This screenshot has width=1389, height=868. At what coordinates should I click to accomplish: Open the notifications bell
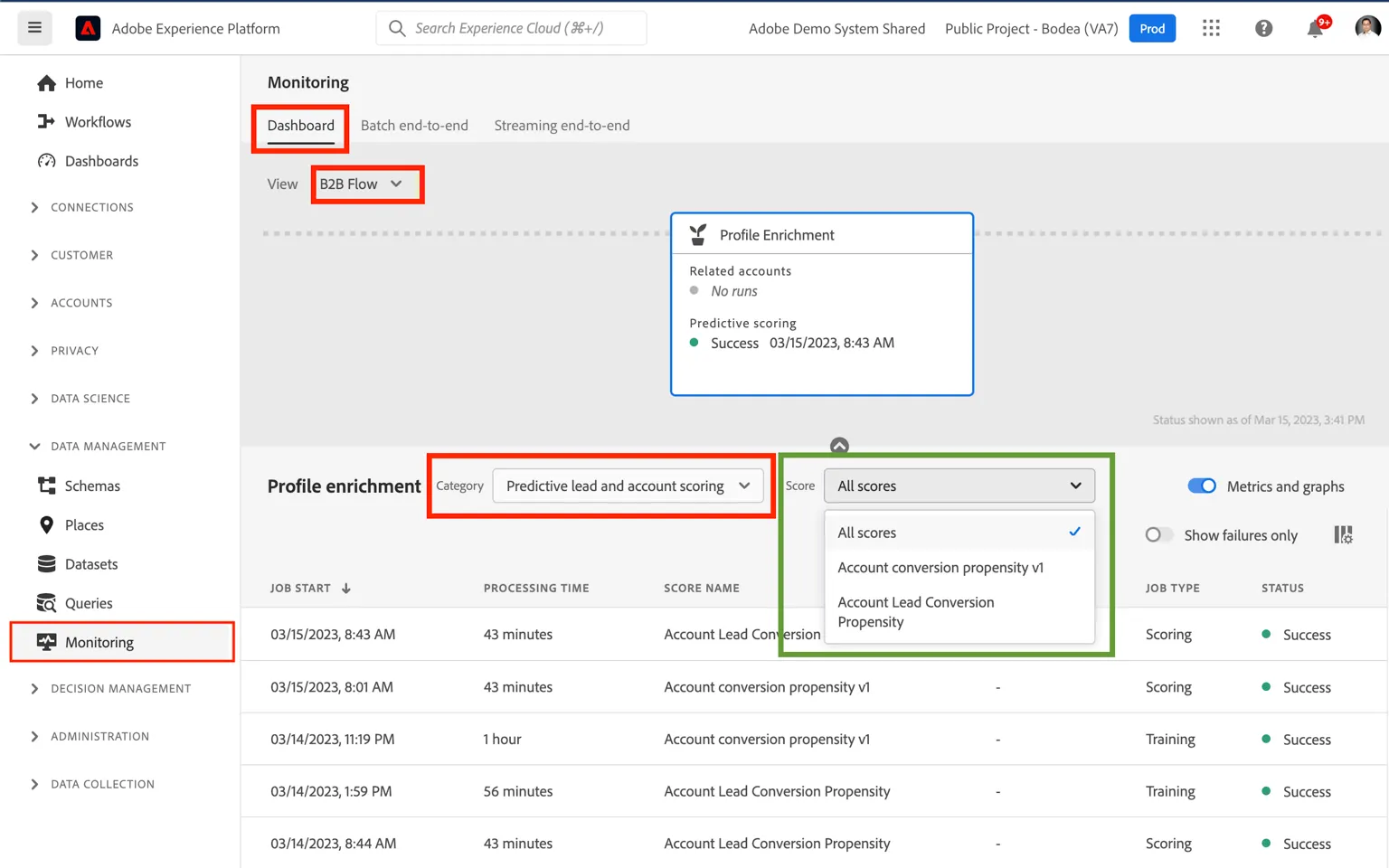[x=1316, y=29]
